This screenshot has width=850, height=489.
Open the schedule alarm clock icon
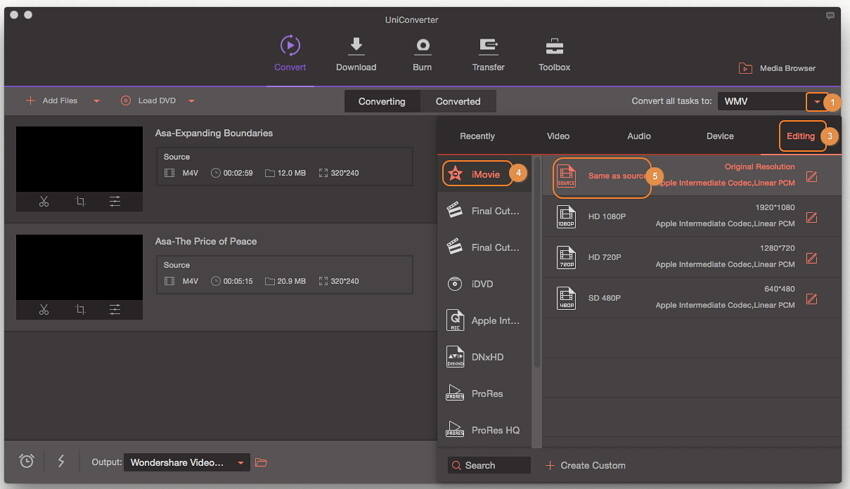click(x=27, y=461)
